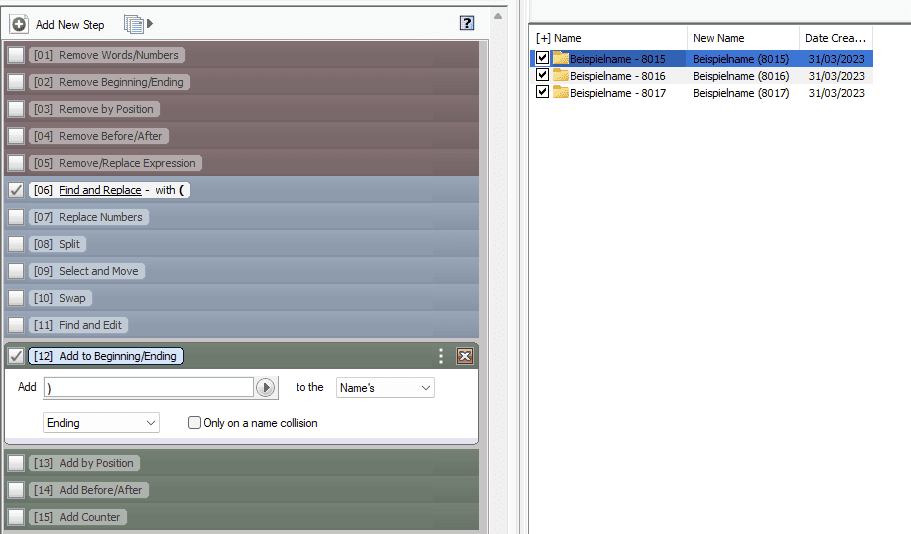This screenshot has height=534, width=911.
Task: Expand step 13 Add by Position
Action: click(x=84, y=463)
